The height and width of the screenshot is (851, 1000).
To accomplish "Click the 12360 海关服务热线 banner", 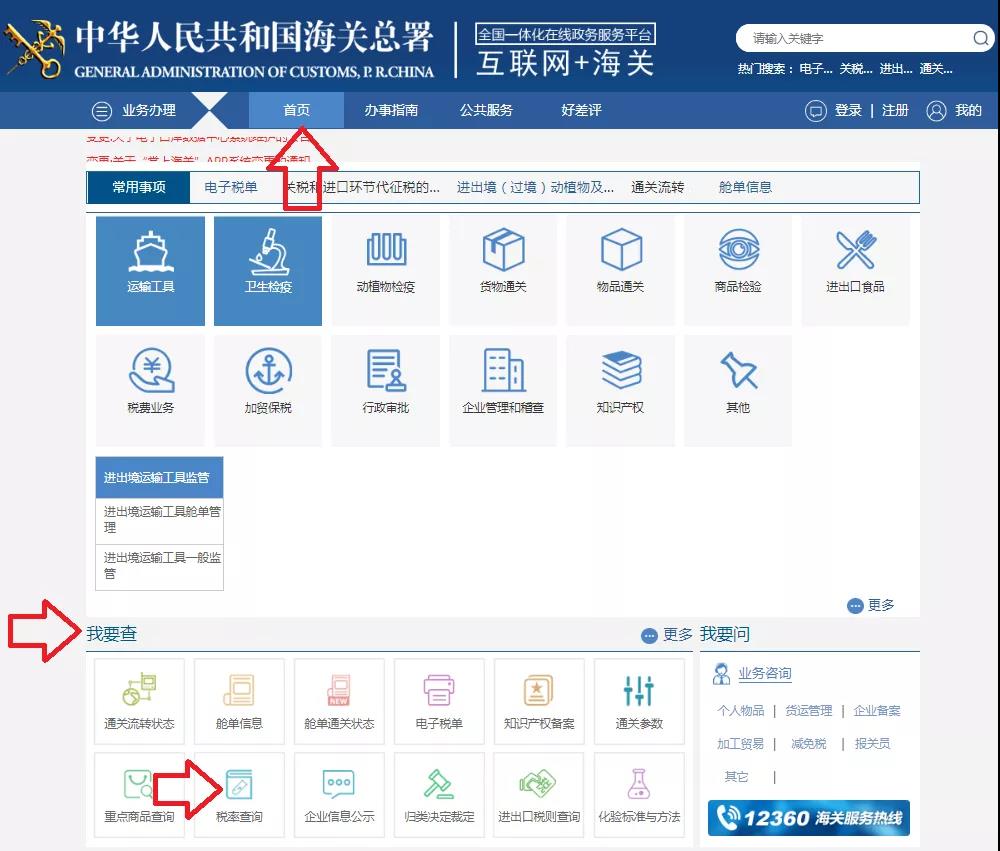I will 808,817.
